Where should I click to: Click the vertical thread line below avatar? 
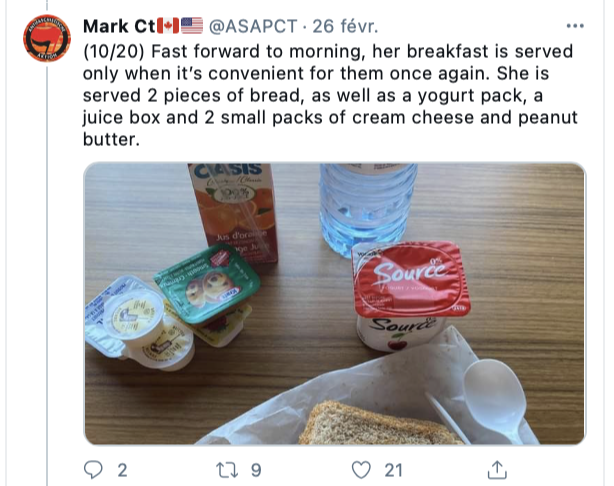(x=47, y=276)
